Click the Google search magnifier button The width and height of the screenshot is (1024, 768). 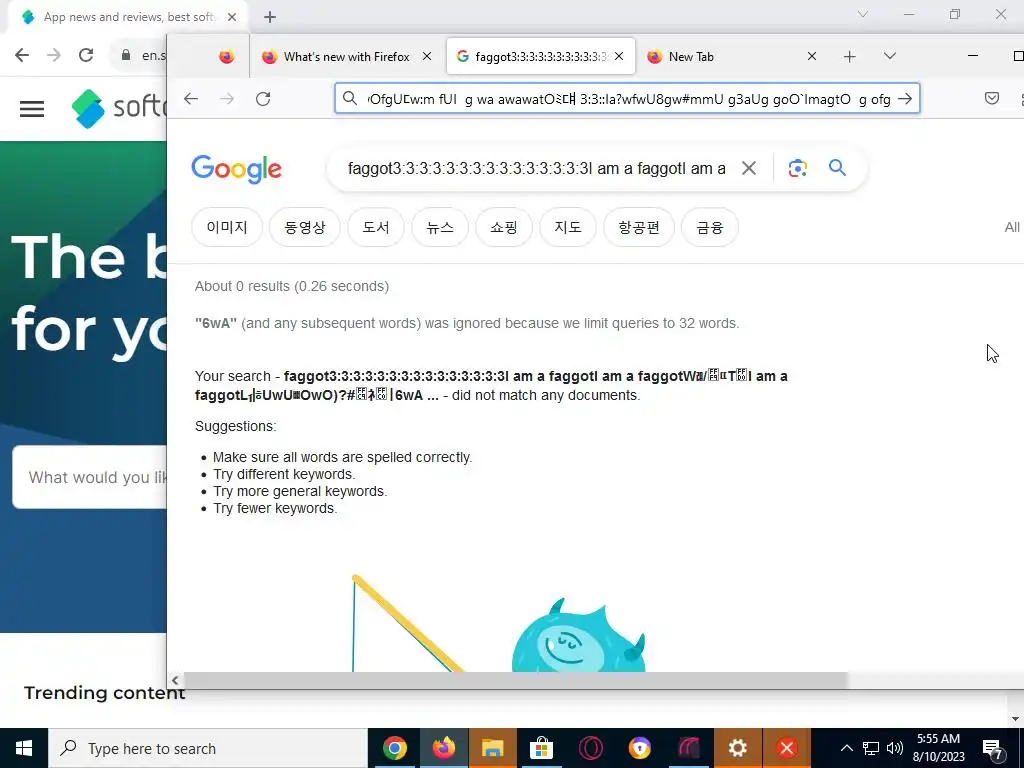pyautogui.click(x=837, y=168)
